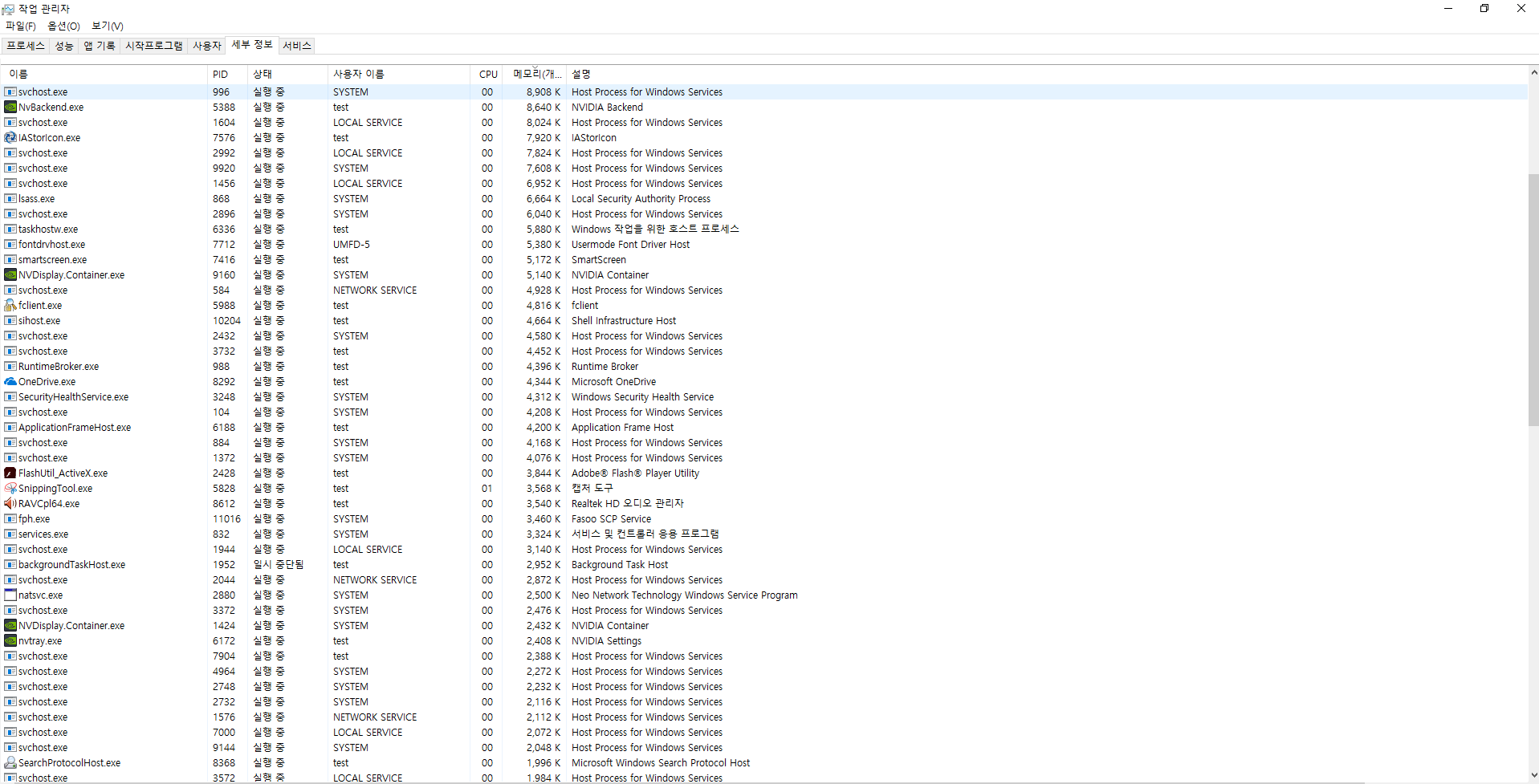Click the smartscreen.exe process icon
Image resolution: width=1539 pixels, height=784 pixels.
10,260
